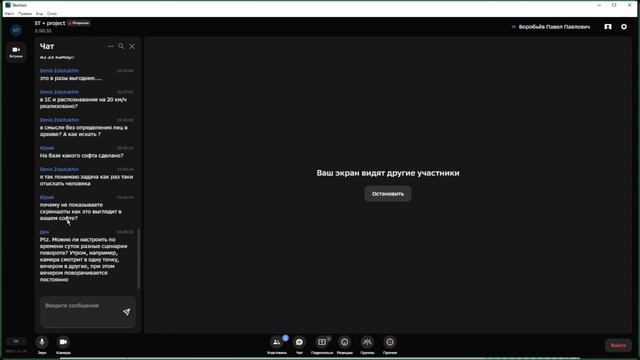The height and width of the screenshot is (360, 640).
Task: Close the Чат panel
Action: 132,46
